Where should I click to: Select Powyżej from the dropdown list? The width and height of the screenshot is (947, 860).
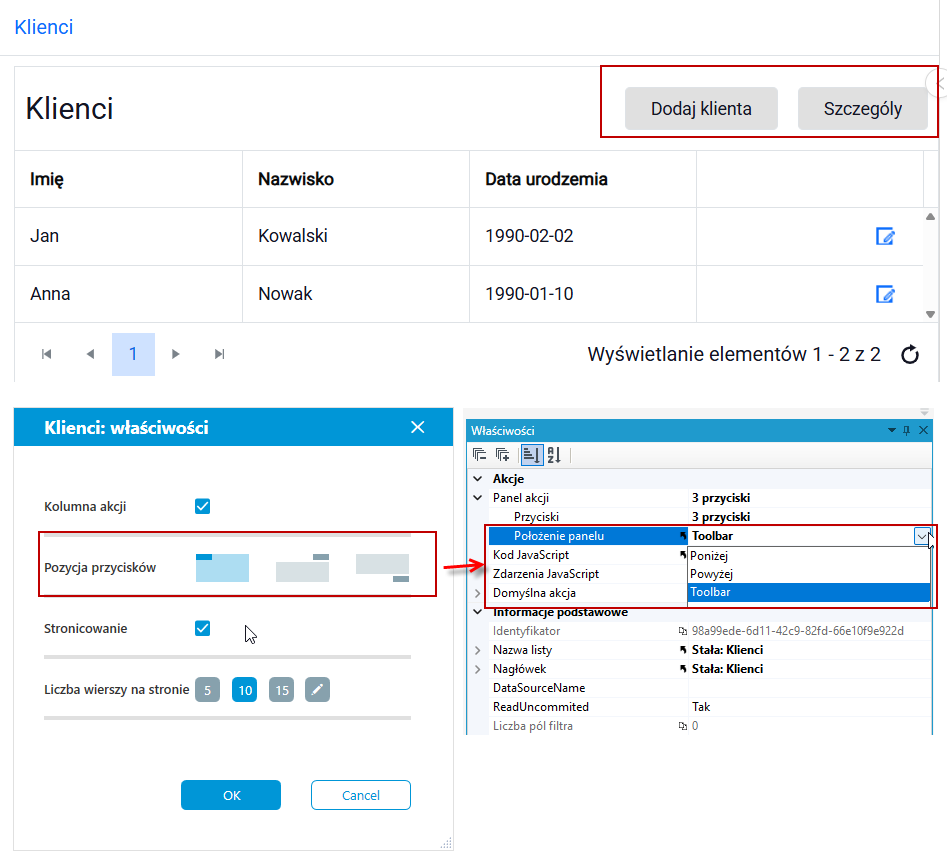(x=809, y=574)
